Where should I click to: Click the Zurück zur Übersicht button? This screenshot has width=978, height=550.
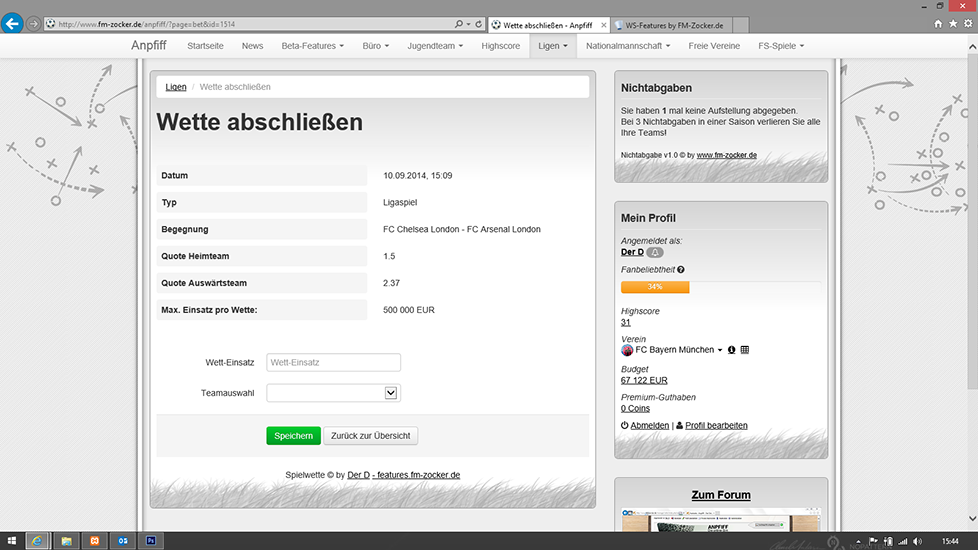371,436
